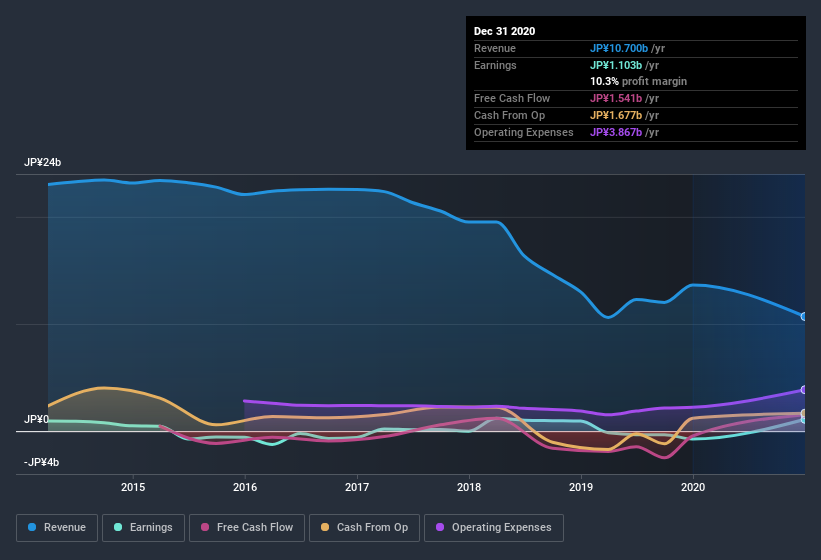Click the Cash From Op label in tooltip

[509, 115]
